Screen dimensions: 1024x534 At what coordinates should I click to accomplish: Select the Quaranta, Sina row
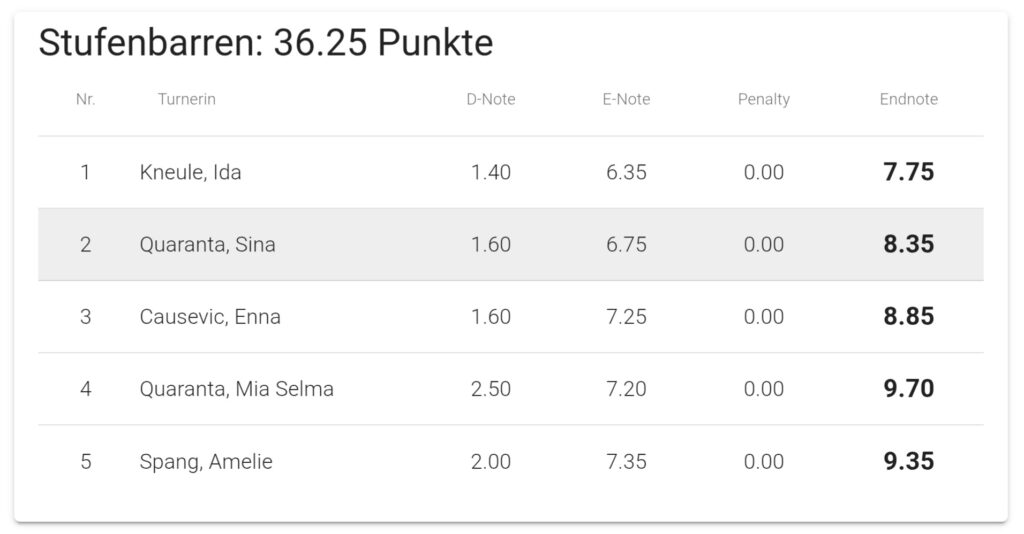point(511,245)
